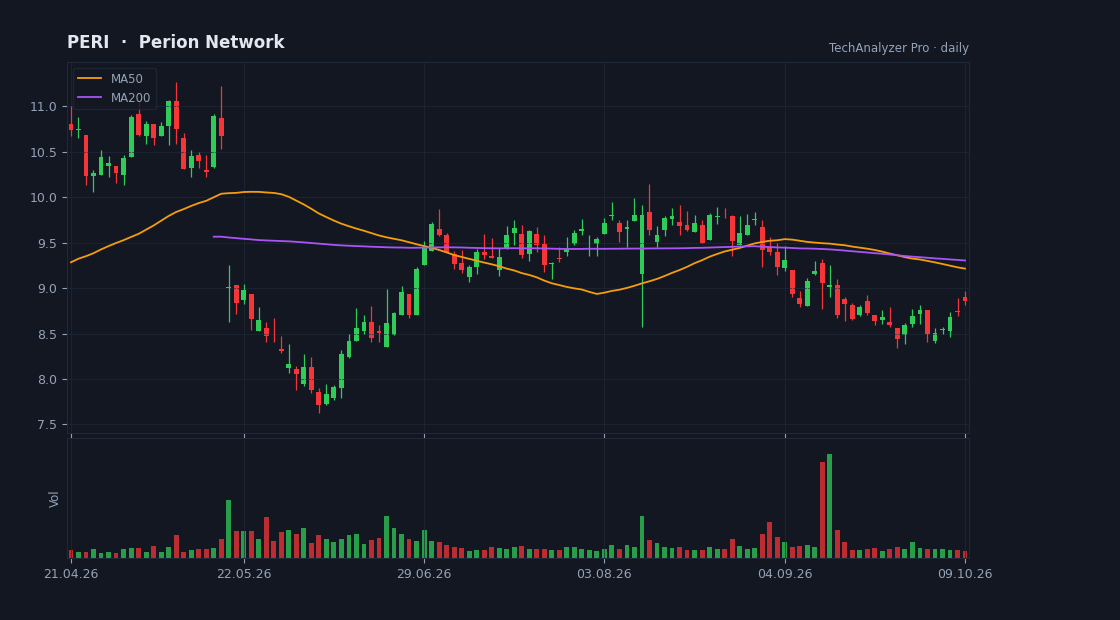Image resolution: width=1120 pixels, height=620 pixels.
Task: Click the 09.10.26 date label
Action: coord(965,574)
